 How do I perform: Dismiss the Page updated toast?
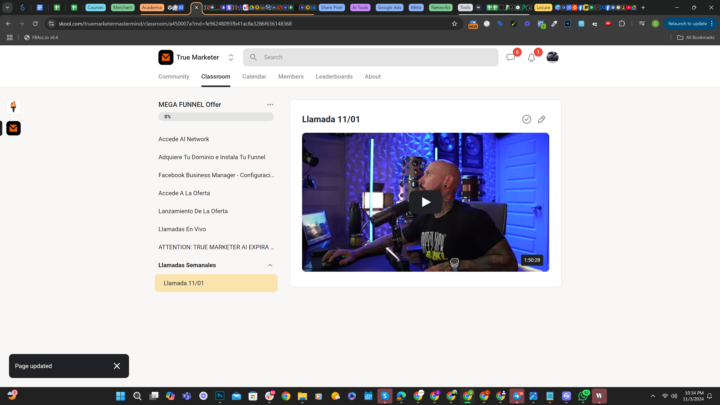[117, 366]
